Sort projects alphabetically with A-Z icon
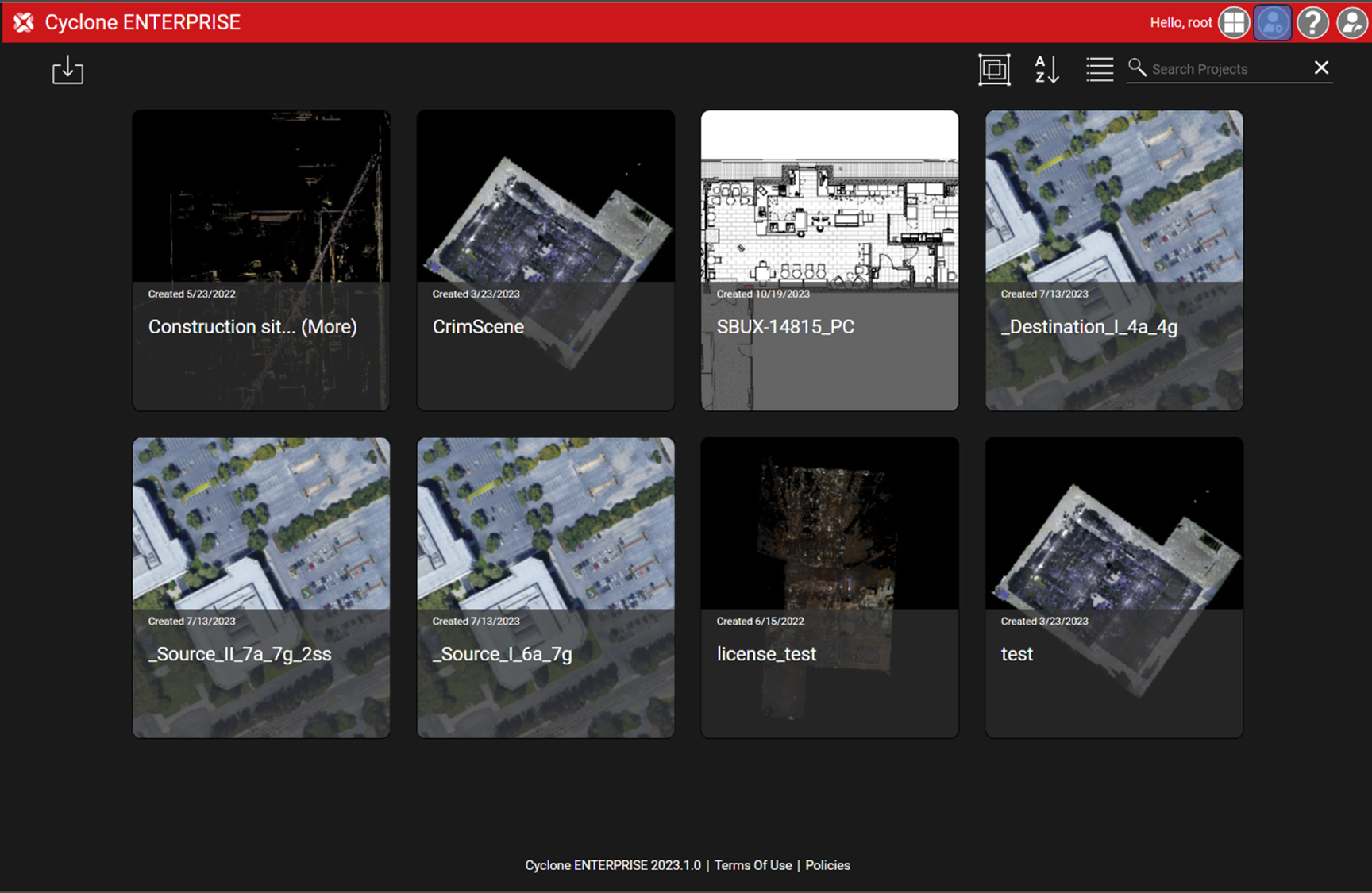Viewport: 1372px width, 893px height. point(1046,70)
